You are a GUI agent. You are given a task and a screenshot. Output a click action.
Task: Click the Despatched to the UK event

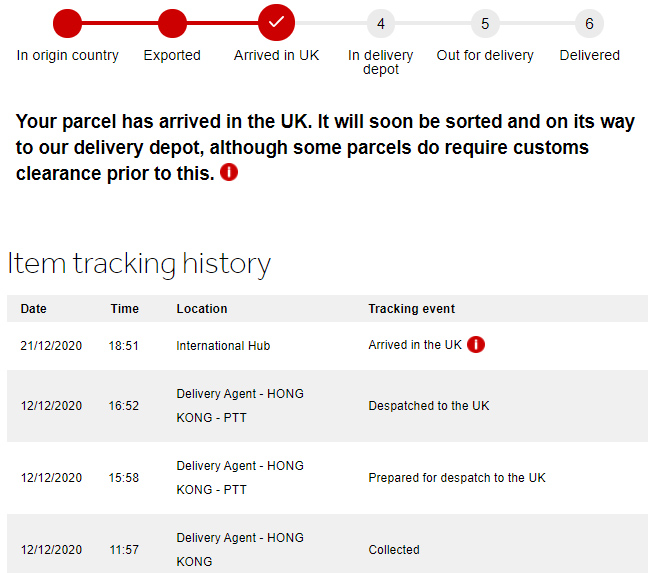[429, 406]
